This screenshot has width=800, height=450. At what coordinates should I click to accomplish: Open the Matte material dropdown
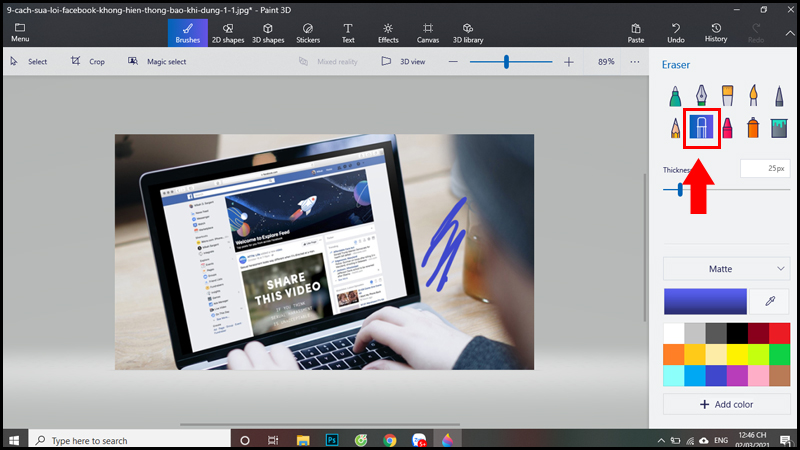(727, 269)
